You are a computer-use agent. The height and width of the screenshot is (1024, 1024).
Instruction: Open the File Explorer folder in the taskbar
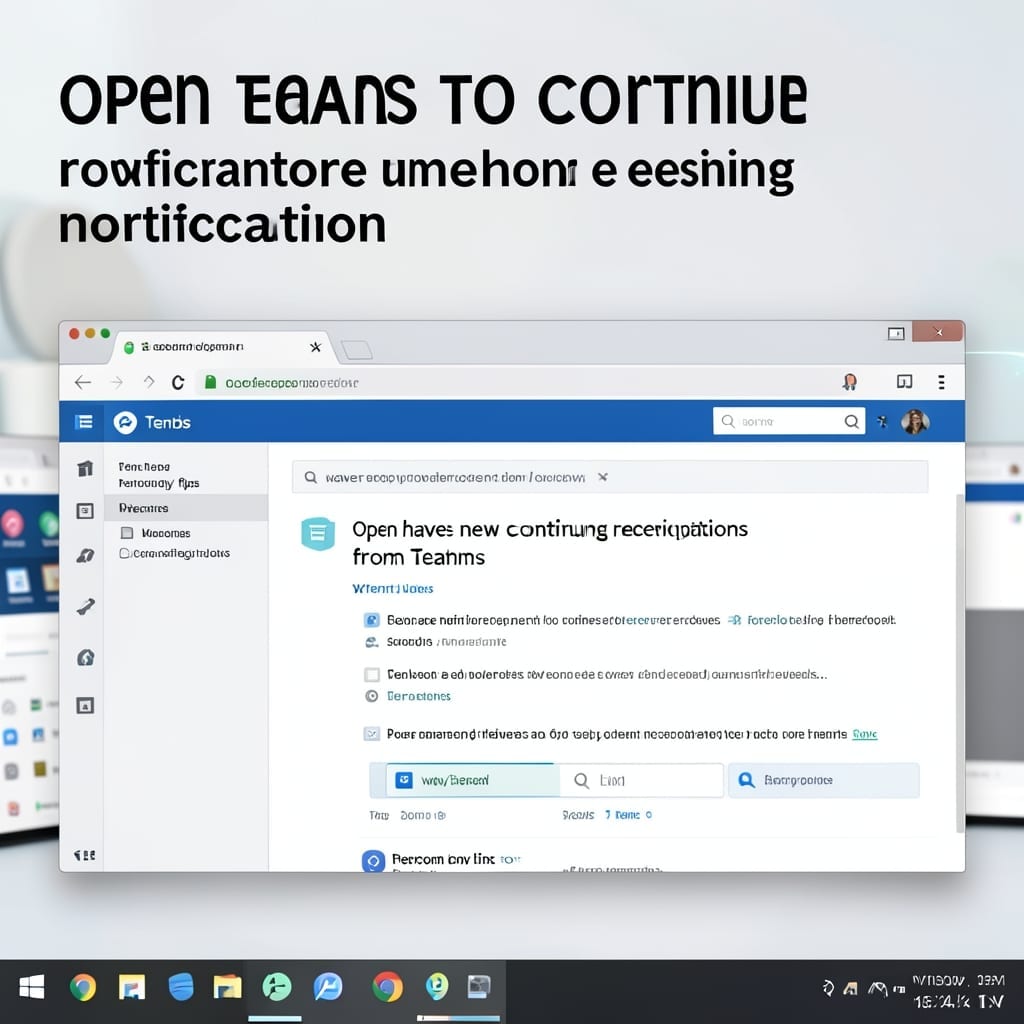[x=227, y=987]
